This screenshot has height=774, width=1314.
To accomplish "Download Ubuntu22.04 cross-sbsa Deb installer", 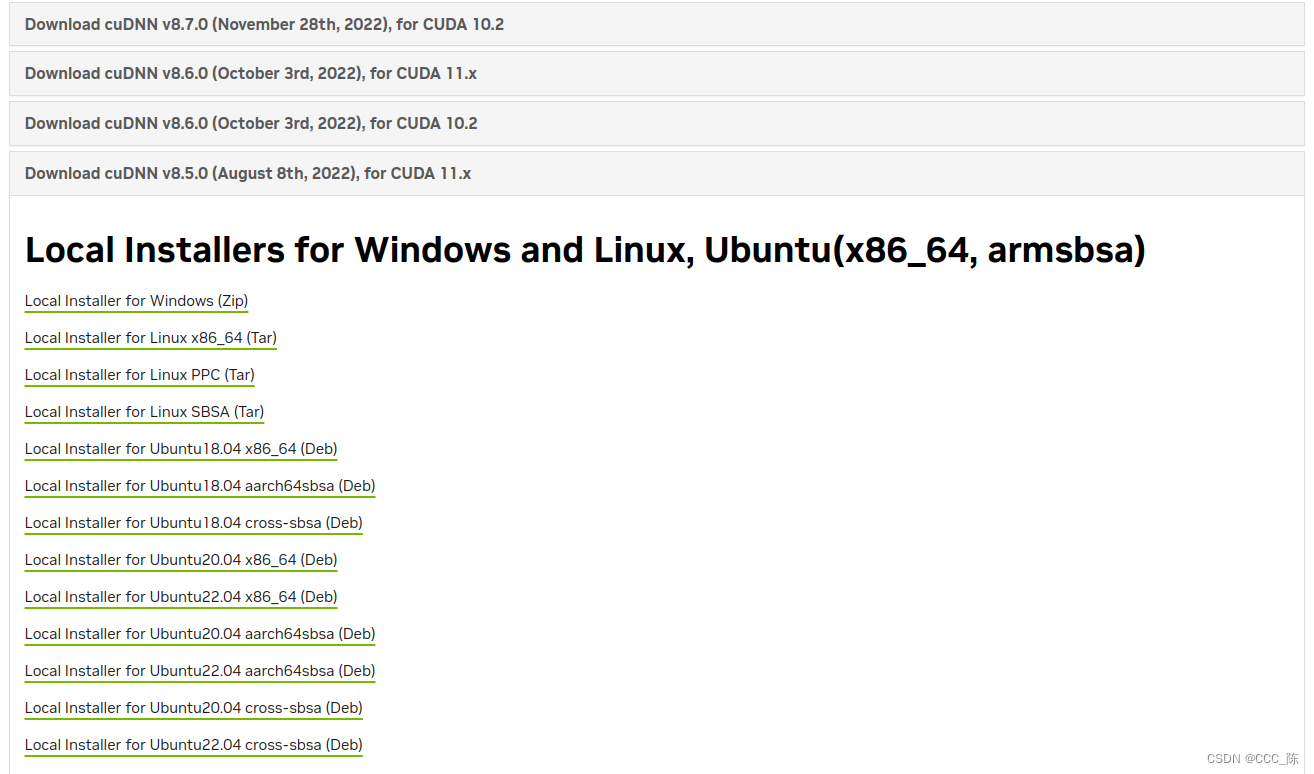I will click(x=193, y=744).
